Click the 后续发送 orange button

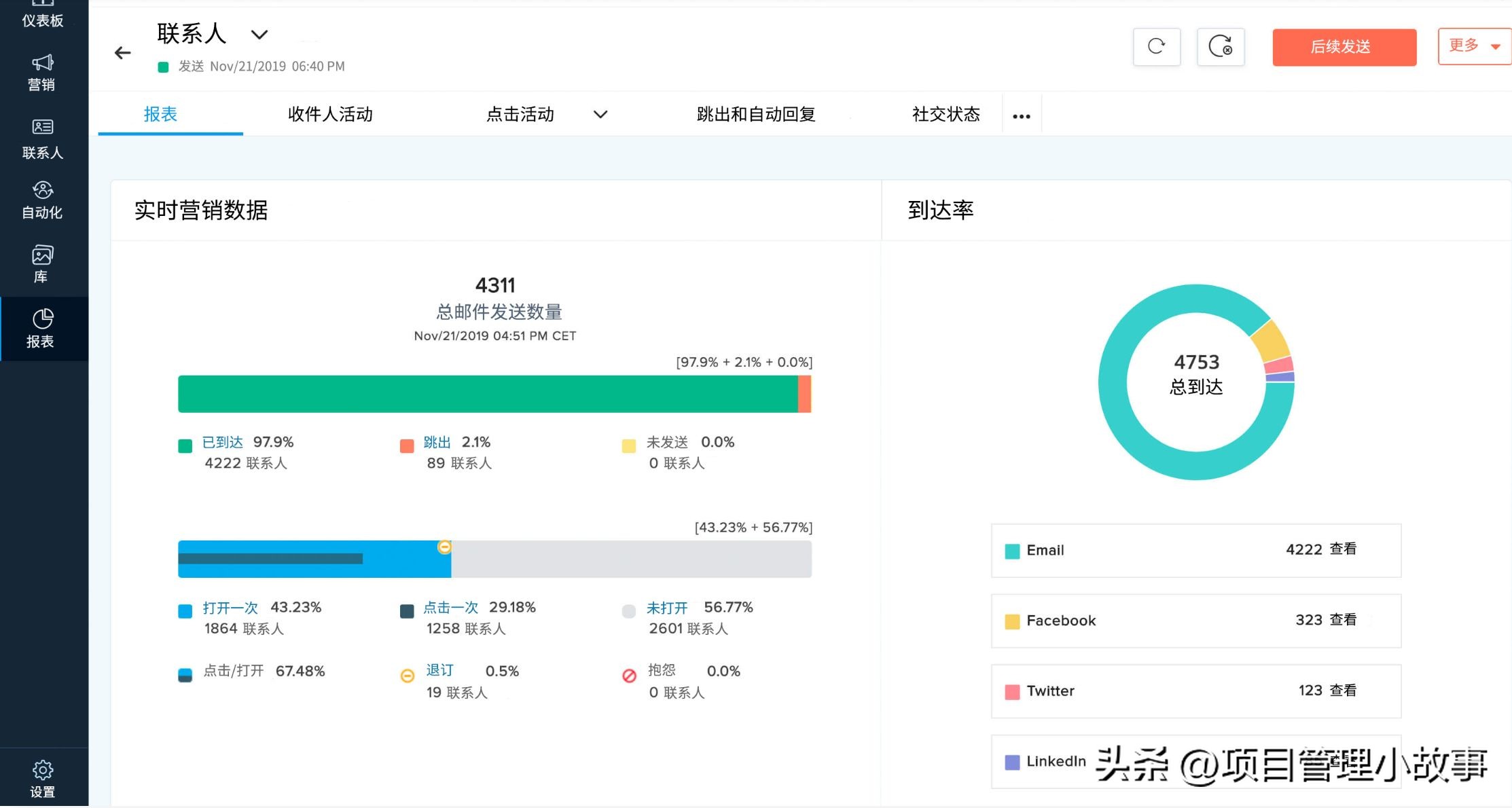[x=1344, y=46]
